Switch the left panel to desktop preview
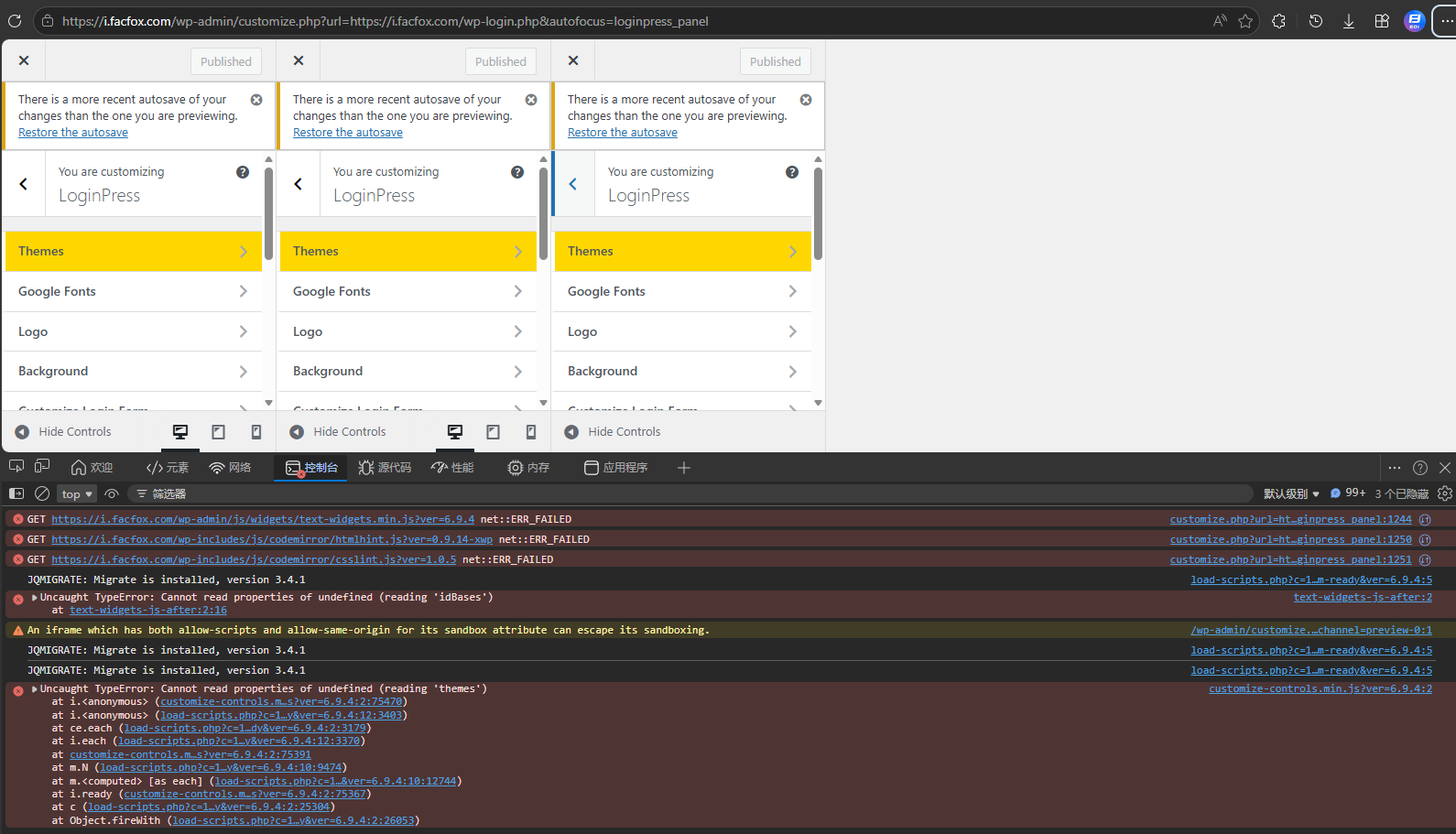This screenshot has width=1456, height=834. 180,432
